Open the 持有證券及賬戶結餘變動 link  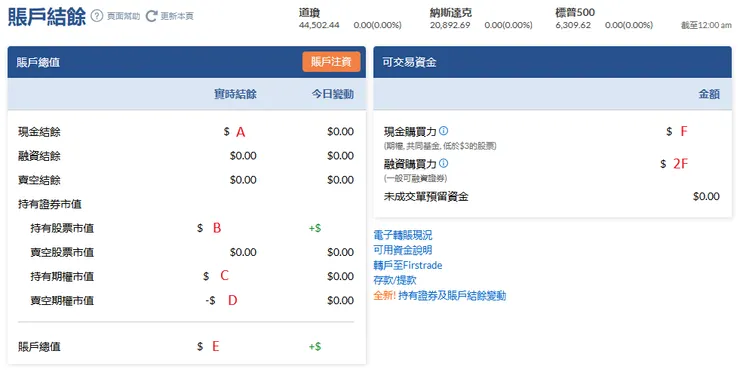(x=452, y=296)
